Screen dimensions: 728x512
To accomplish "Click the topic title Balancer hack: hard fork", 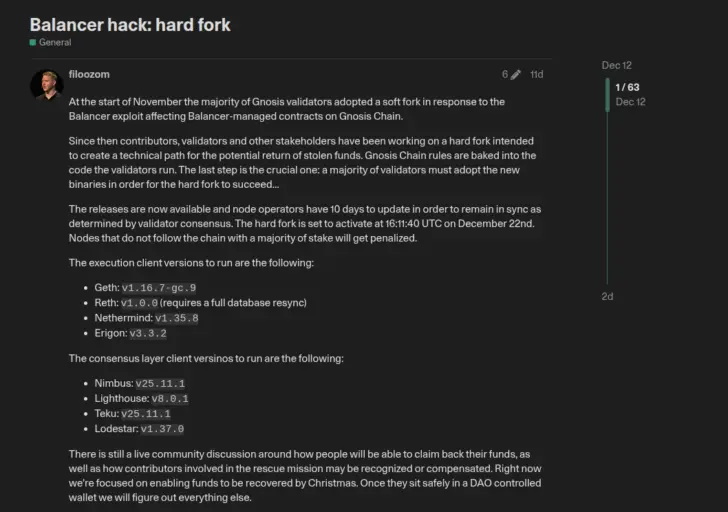I will 130,23.
